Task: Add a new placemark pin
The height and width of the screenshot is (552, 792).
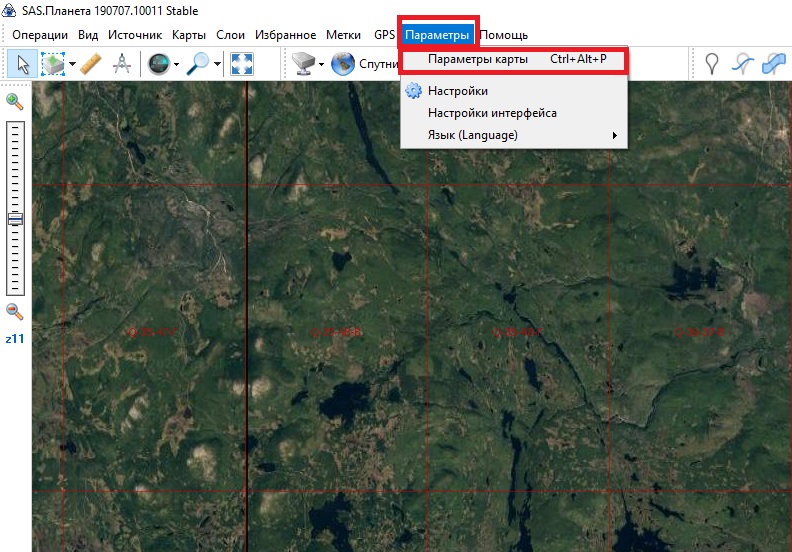Action: (x=711, y=64)
